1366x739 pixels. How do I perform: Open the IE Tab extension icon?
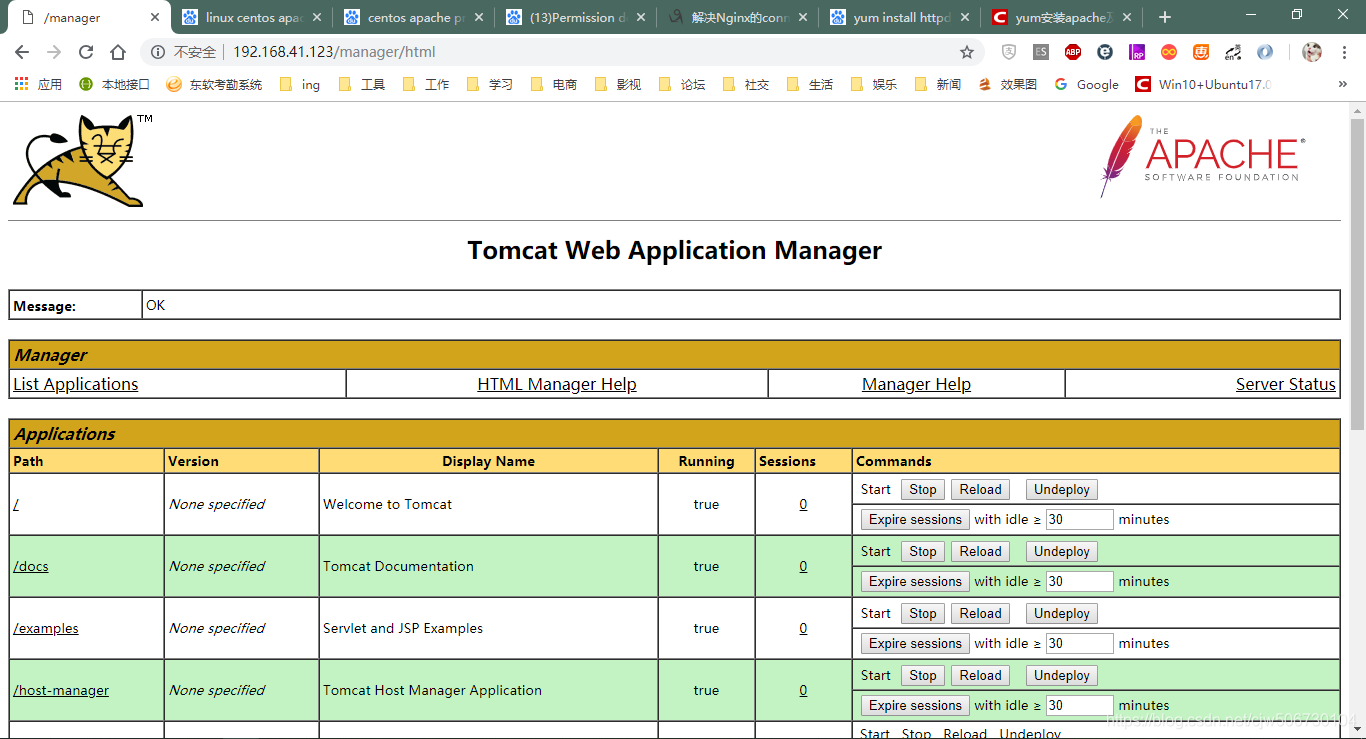point(1105,52)
